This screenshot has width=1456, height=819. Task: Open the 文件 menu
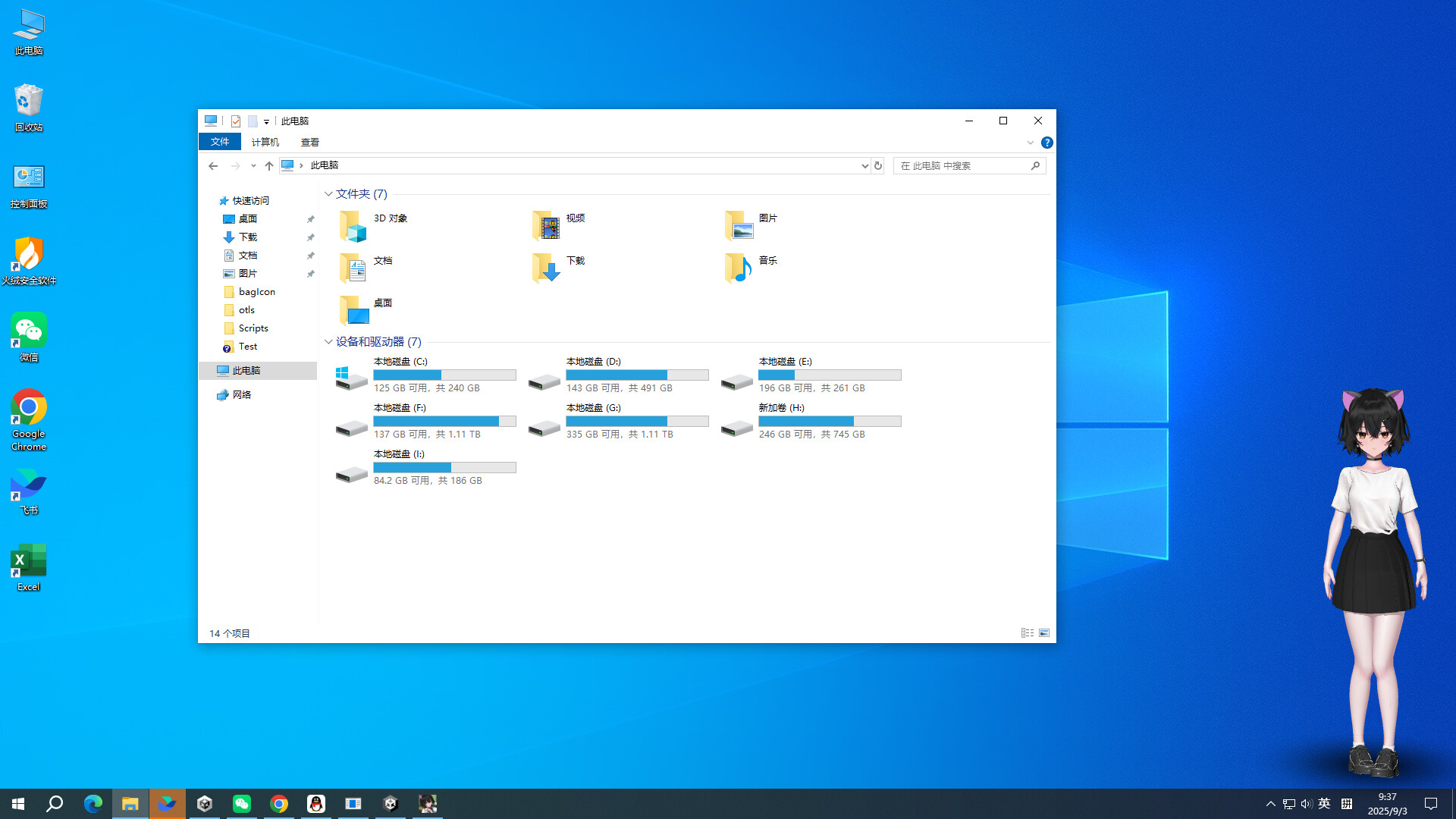tap(220, 142)
